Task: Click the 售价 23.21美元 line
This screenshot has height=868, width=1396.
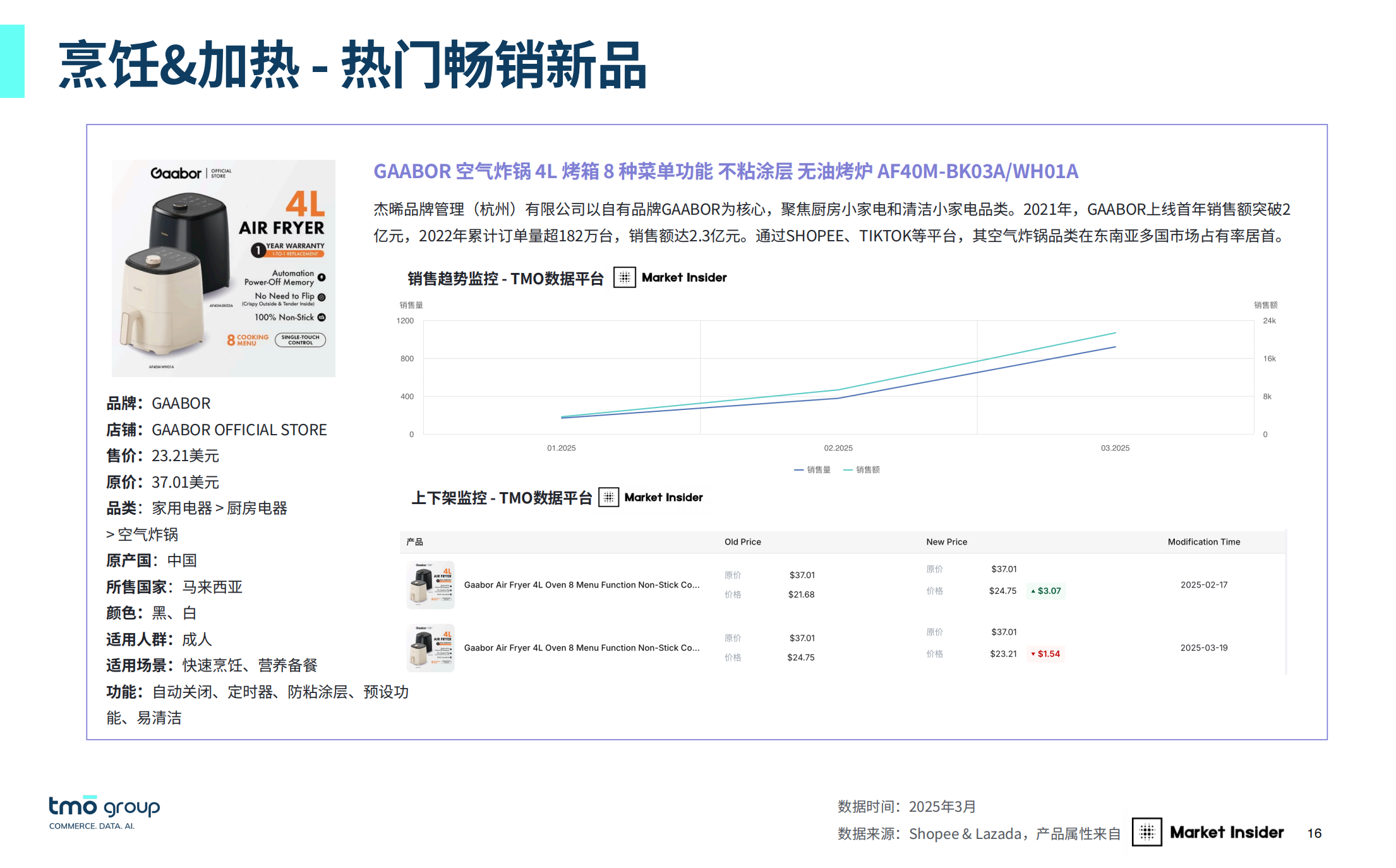Action: tap(162, 455)
